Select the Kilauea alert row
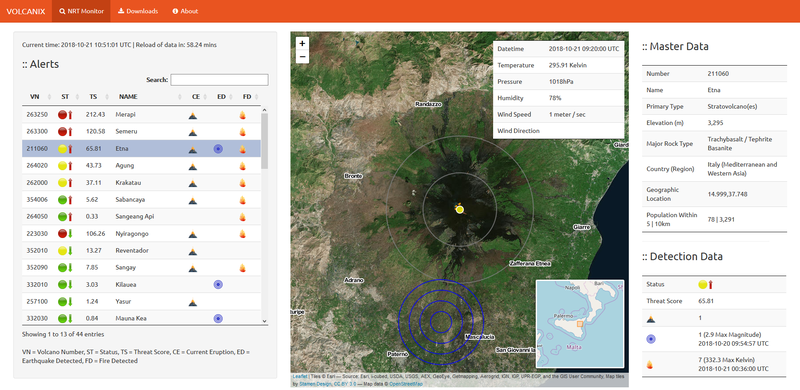This screenshot has height=390, width=800. (x=141, y=284)
